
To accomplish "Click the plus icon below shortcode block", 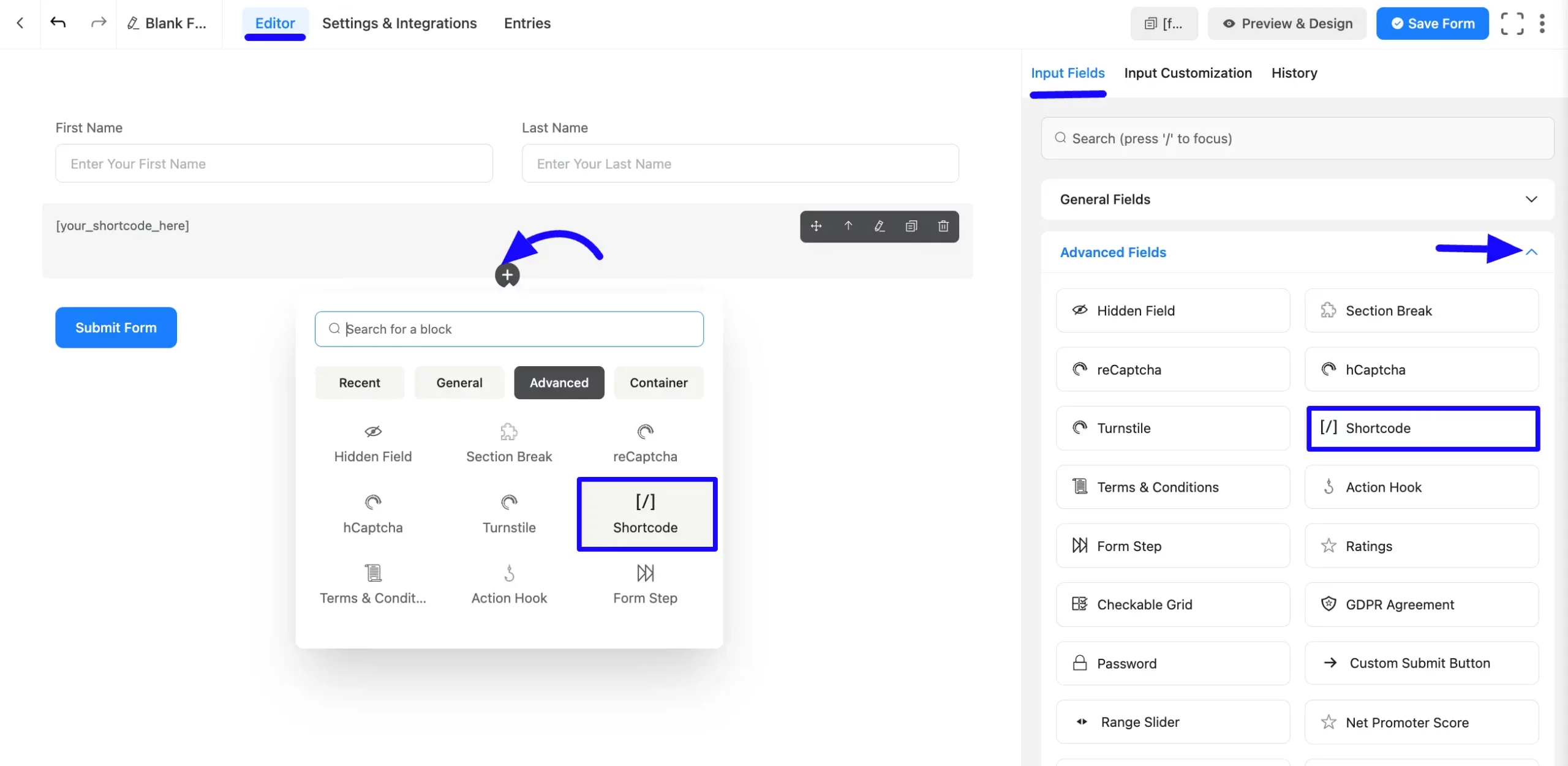I will [507, 276].
